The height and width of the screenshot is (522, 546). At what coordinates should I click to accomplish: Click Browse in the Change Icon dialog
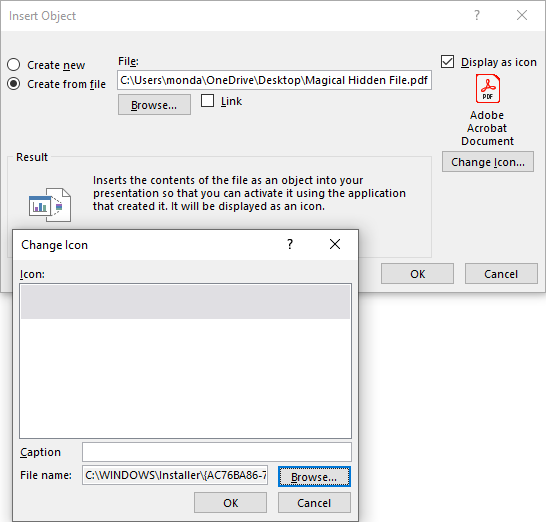(x=314, y=477)
